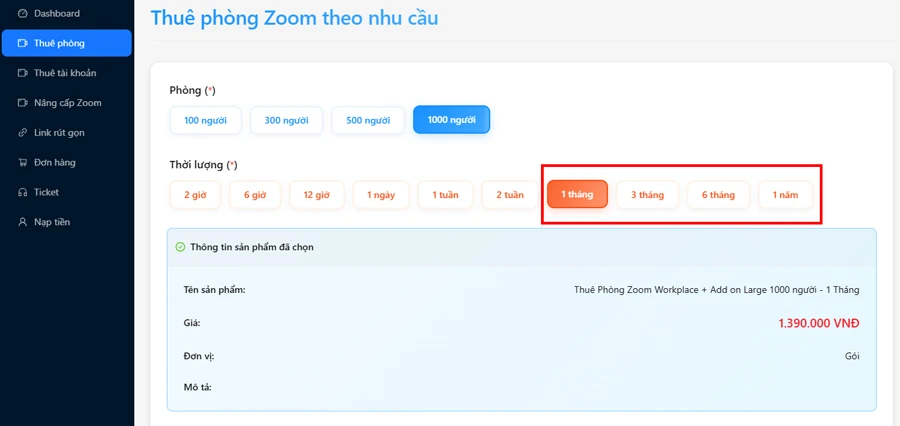900x426 pixels.
Task: Click the page title Thuê phòng Zoom theo nhu cầu
Action: (294, 18)
